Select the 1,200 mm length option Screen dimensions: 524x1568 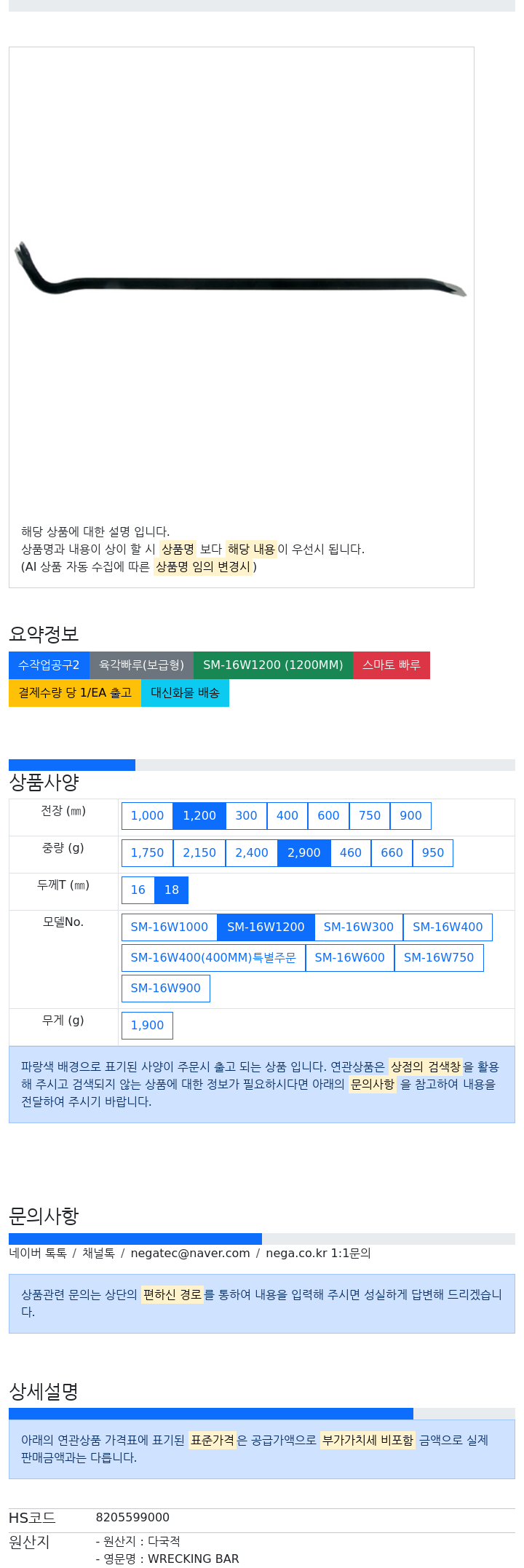coord(199,815)
